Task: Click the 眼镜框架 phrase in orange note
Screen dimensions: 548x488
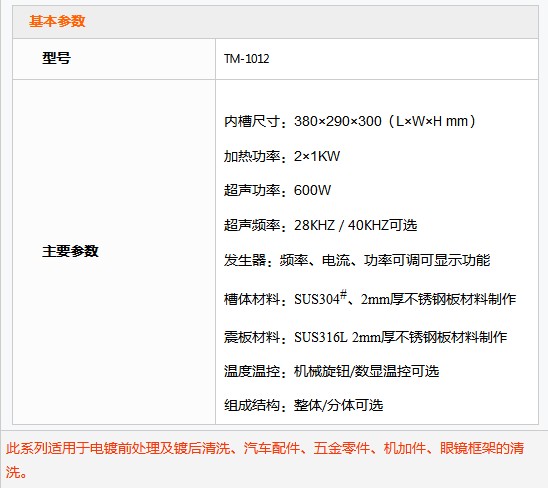Action: [468, 448]
